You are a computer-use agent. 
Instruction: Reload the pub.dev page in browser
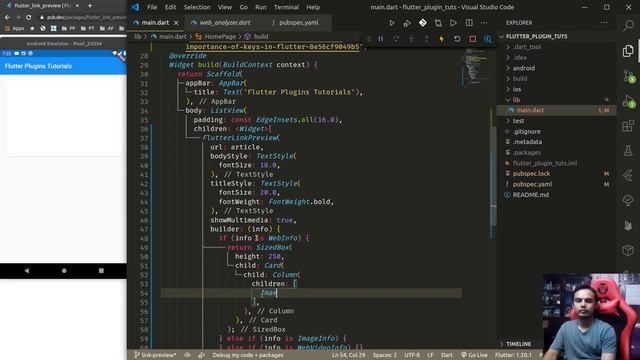[29, 18]
